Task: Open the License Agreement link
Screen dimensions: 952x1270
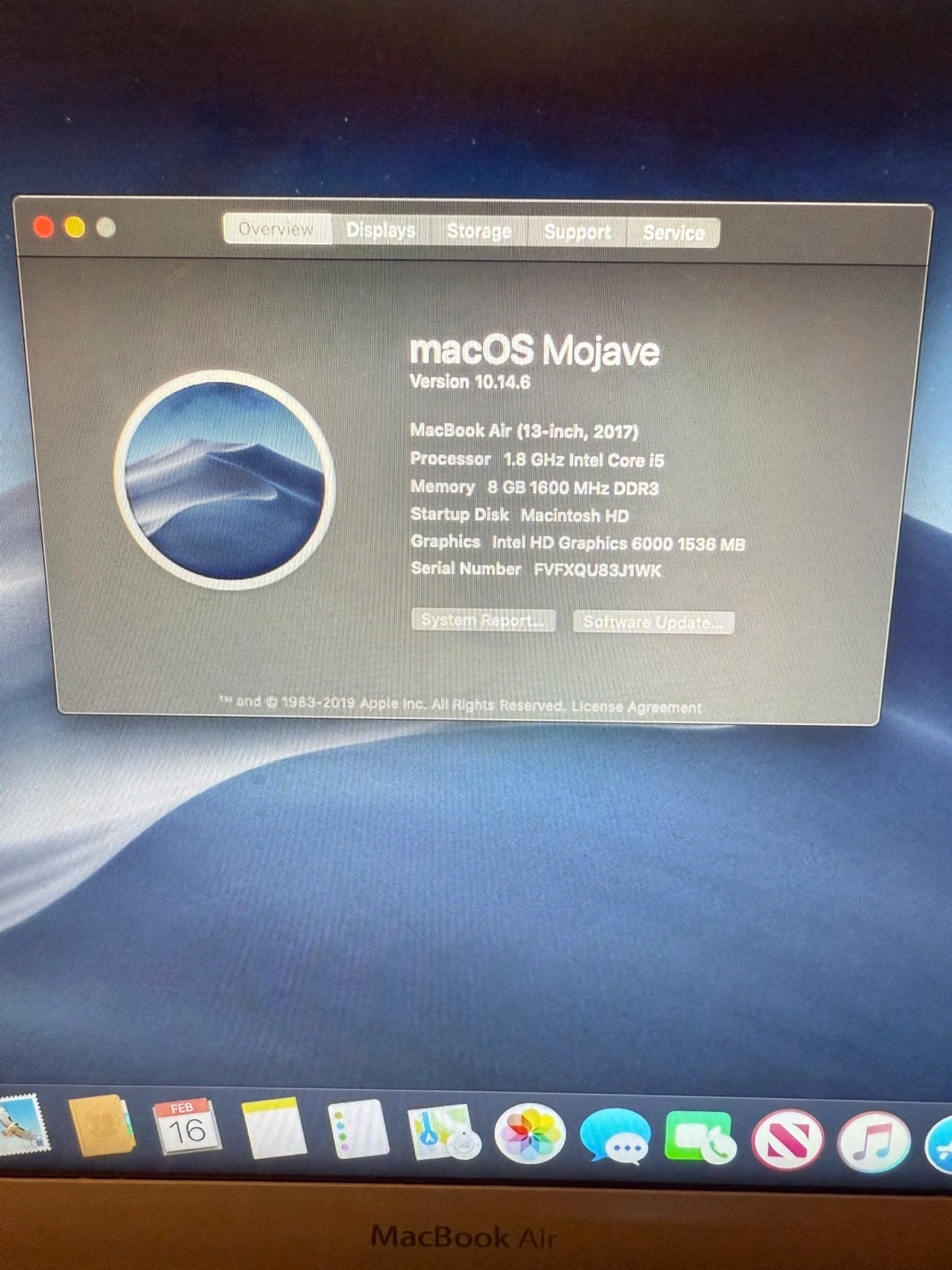Action: click(636, 707)
